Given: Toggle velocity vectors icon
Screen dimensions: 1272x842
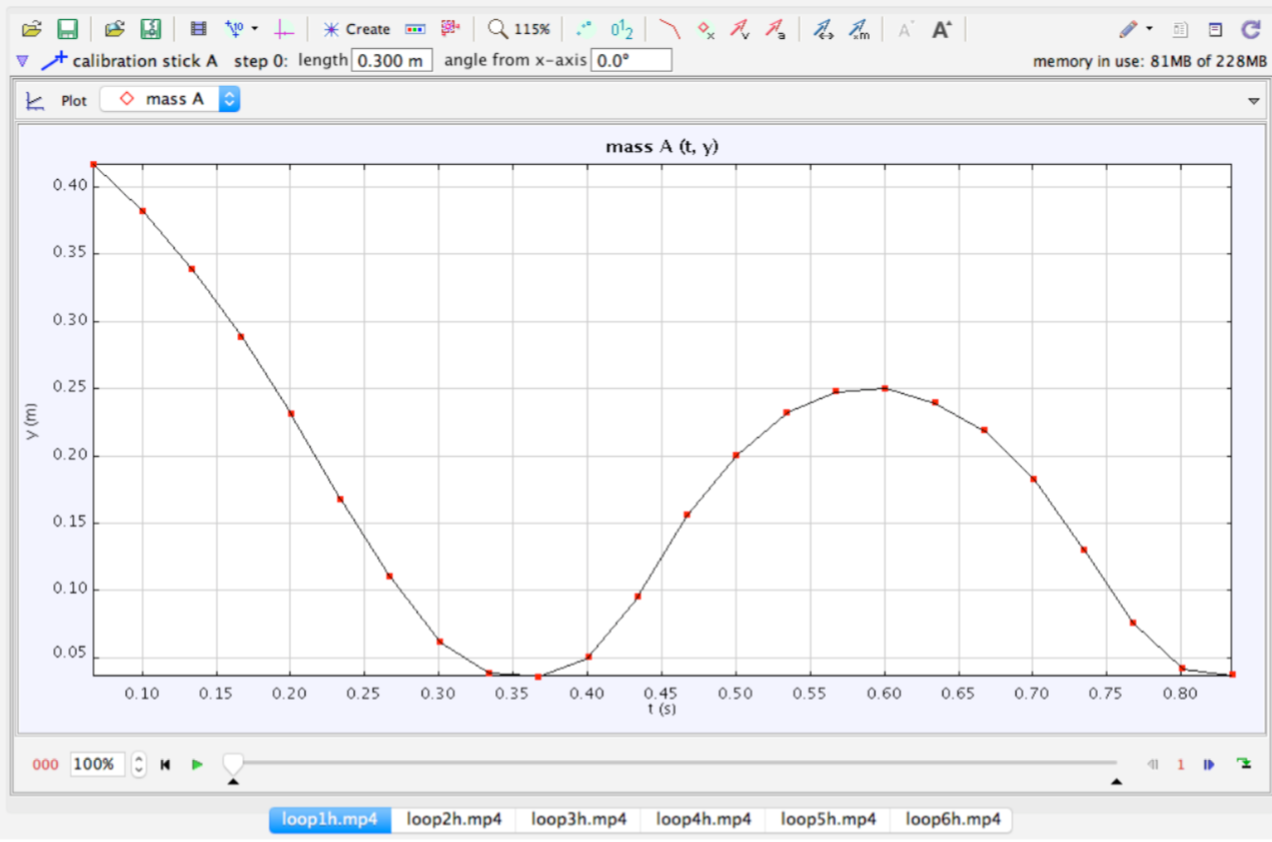Looking at the screenshot, I should coord(740,29).
